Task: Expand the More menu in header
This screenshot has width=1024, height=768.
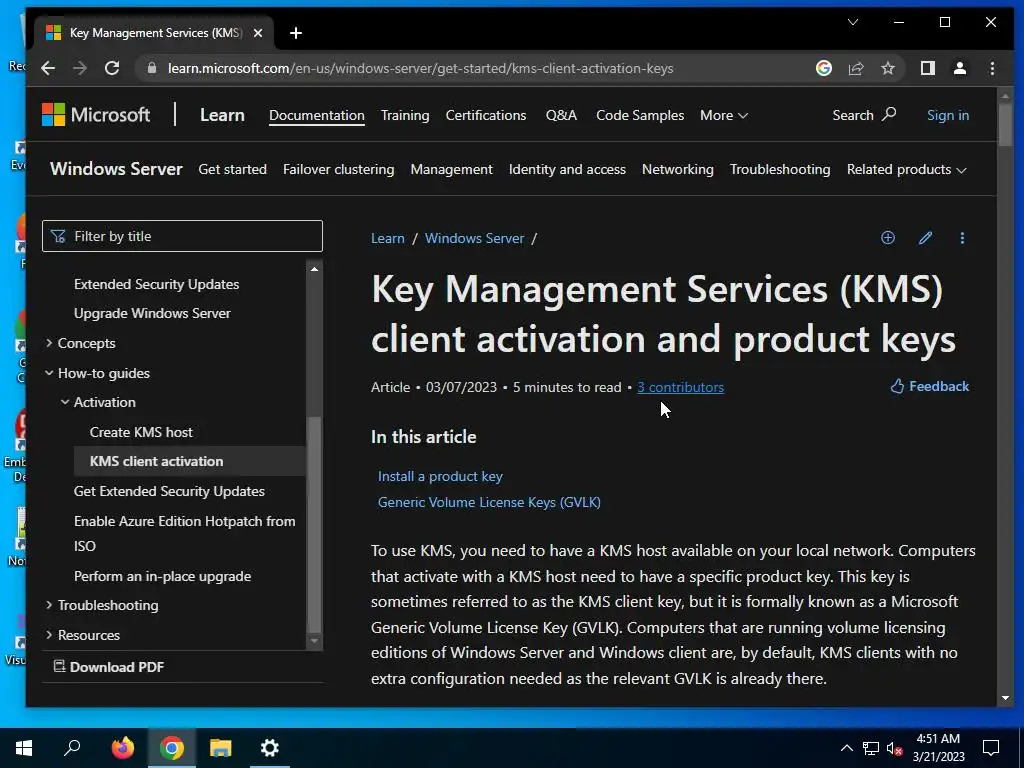Action: (724, 115)
